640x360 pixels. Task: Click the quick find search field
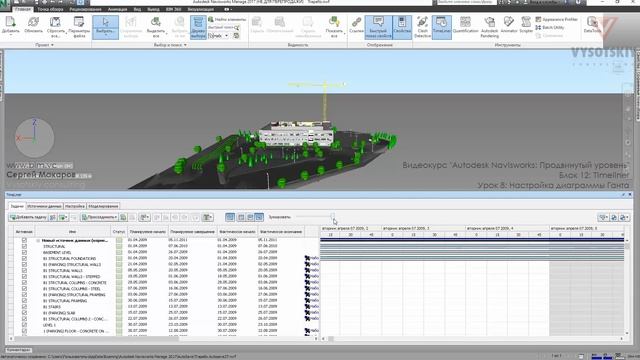(x=223, y=27)
